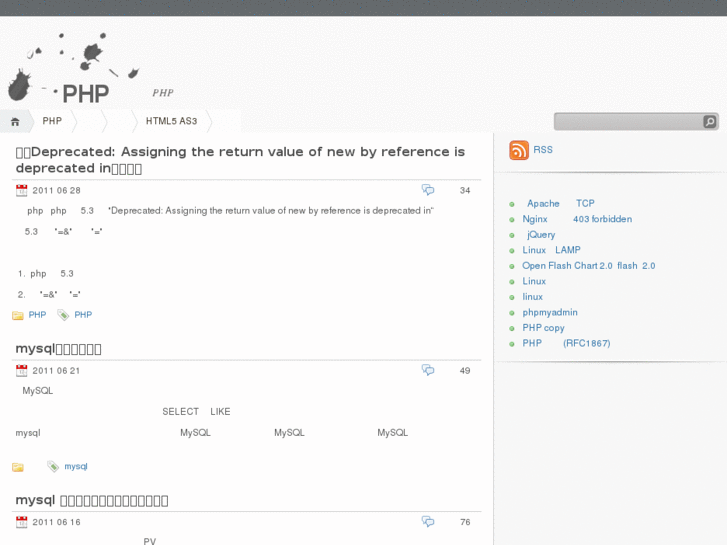
Task: Open the PHP copy sidebar link
Action: (x=543, y=328)
